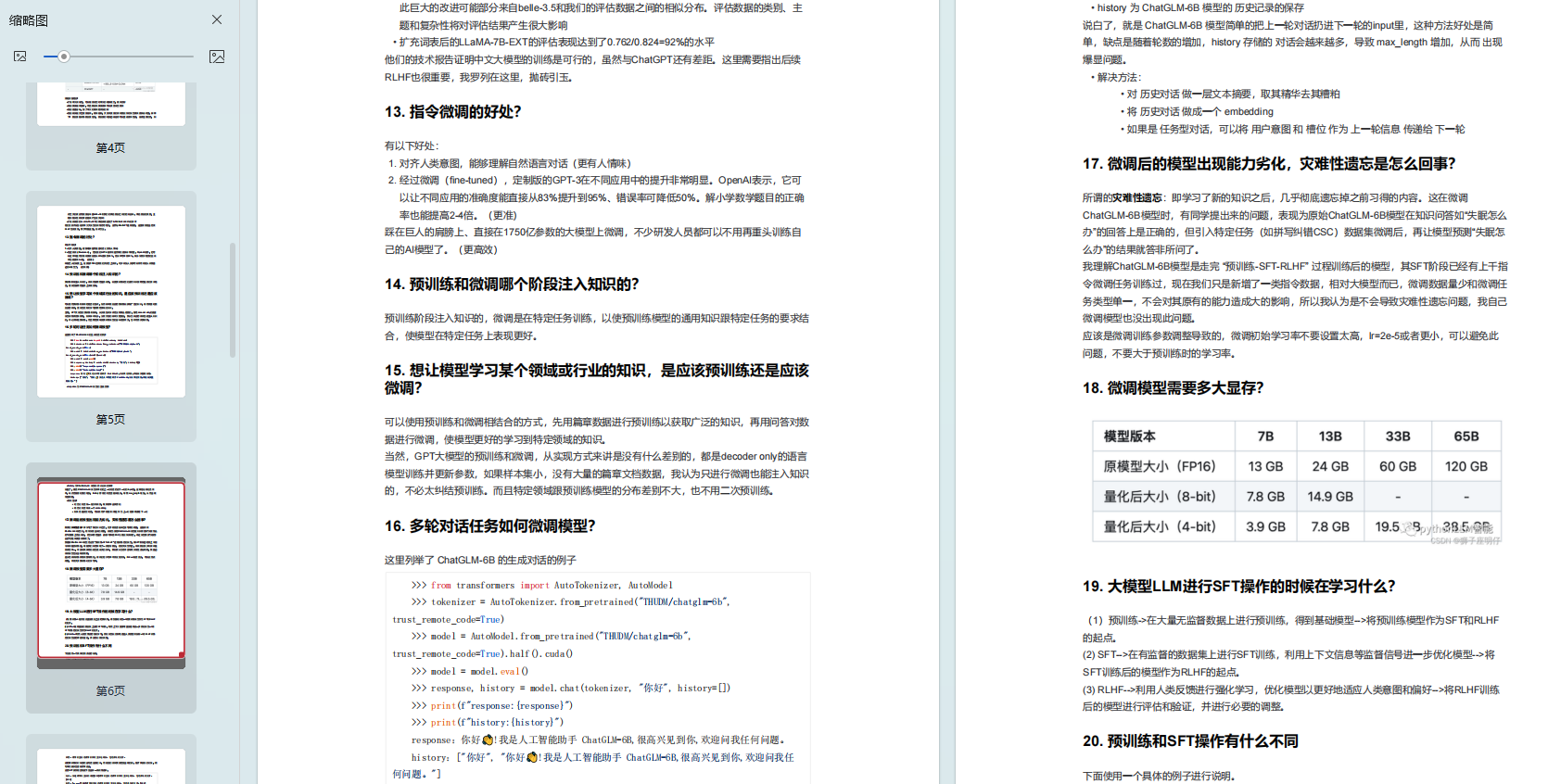Image resolution: width=1548 pixels, height=784 pixels.
Task: Click the code line print(f"history:{history}")
Action: point(488,723)
